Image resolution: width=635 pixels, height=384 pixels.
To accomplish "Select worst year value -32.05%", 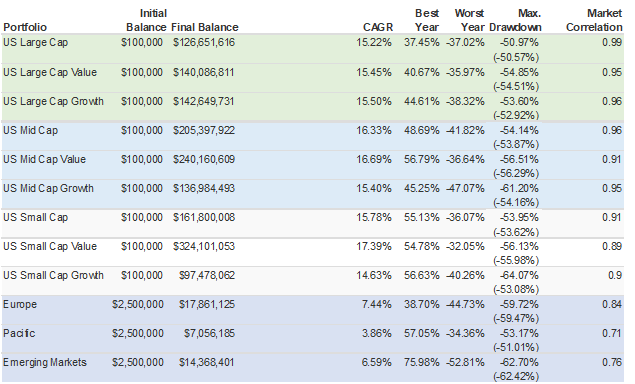I will [x=465, y=246].
